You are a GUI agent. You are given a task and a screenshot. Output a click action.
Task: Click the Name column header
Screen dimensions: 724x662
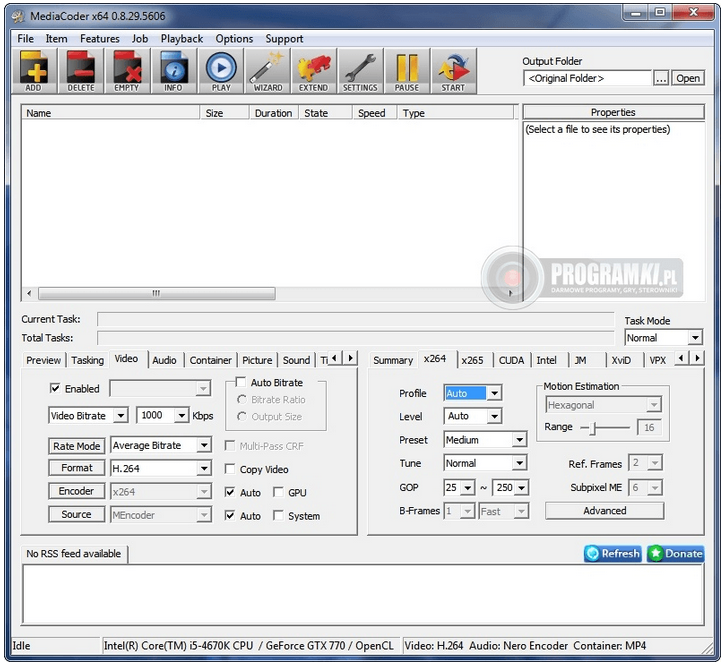point(110,113)
